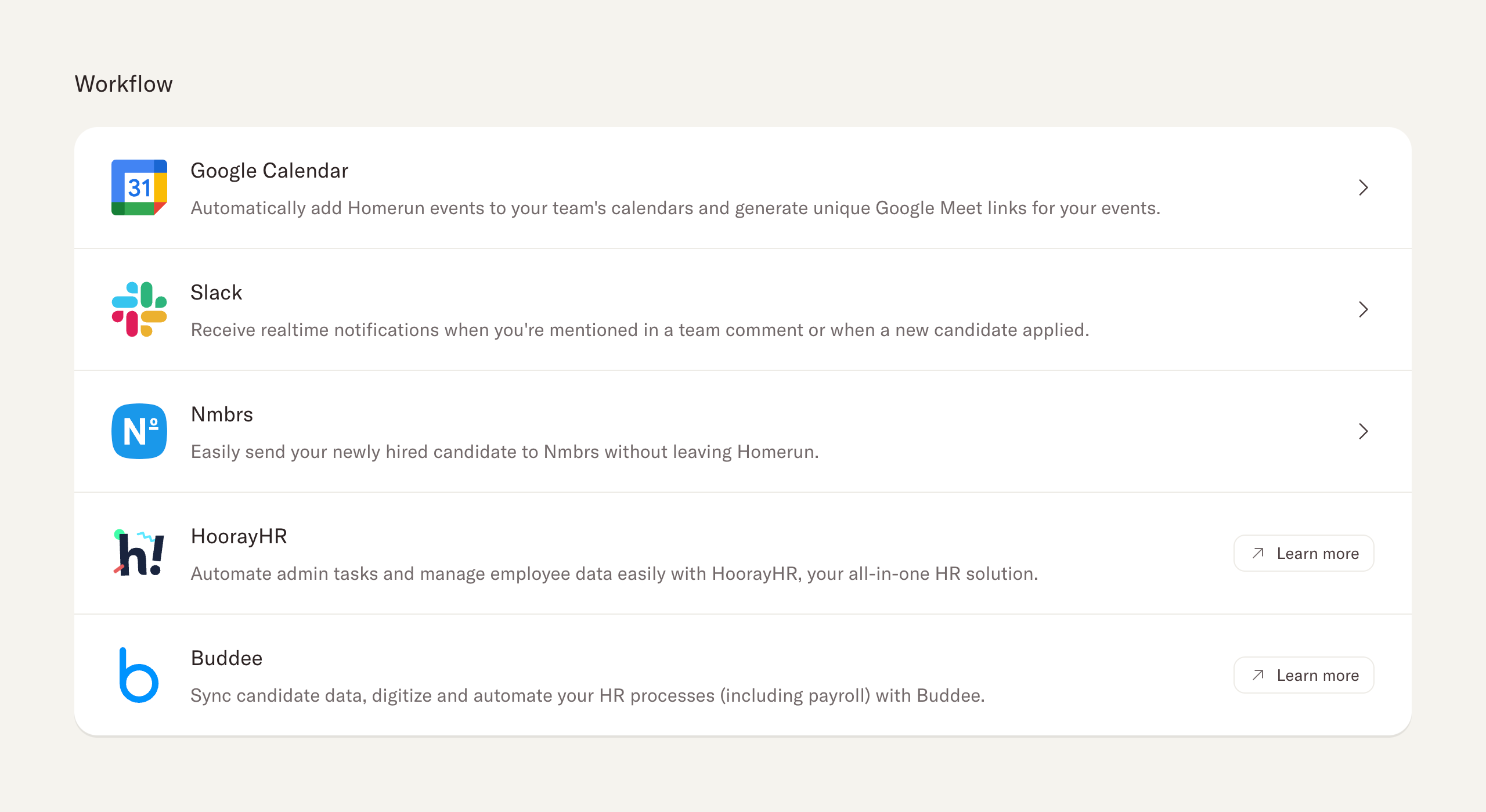Expand the Nmbrs integration chevron
The width and height of the screenshot is (1486, 812).
pos(1364,431)
